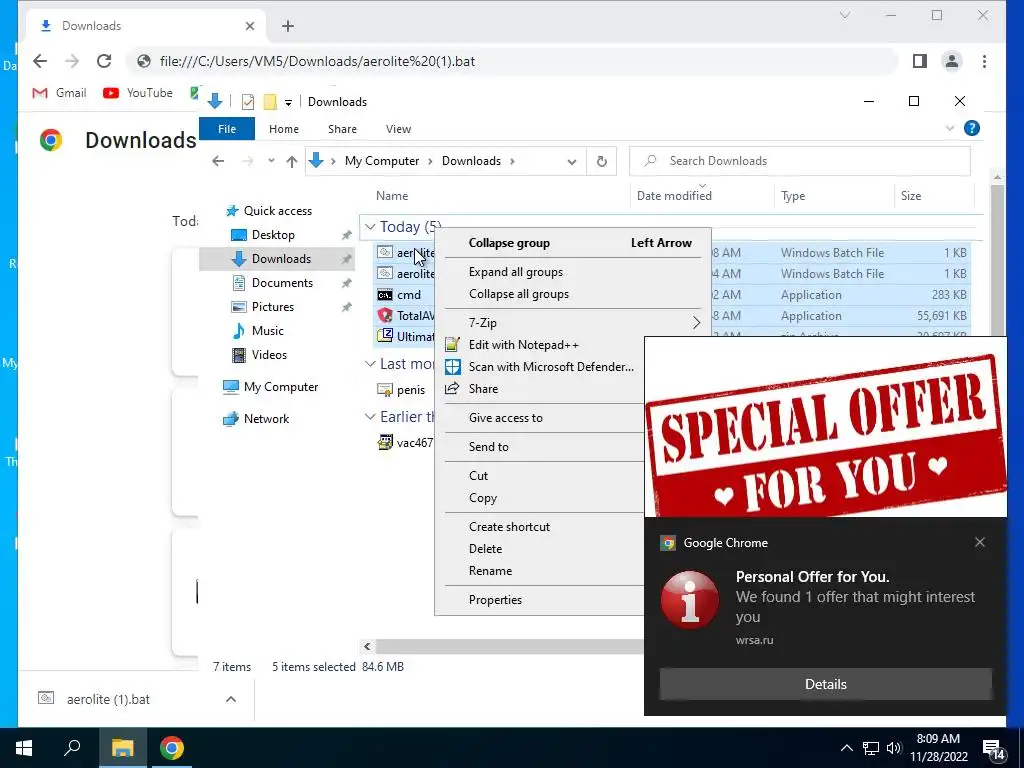
Task: Choose Edit with Notepad++
Action: 523,345
